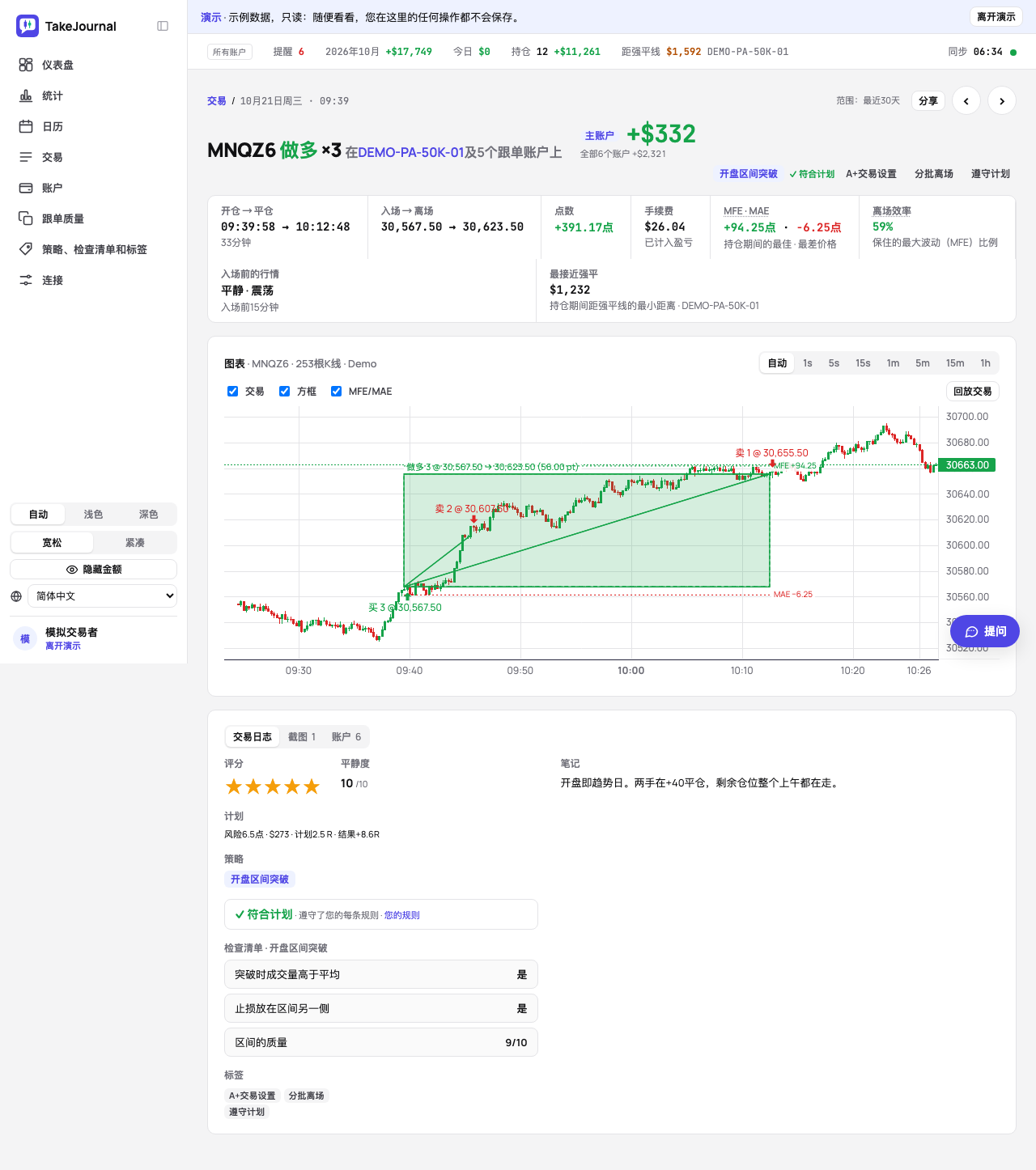Open the 简体中文 language dropdown
The image size is (1036, 1170).
pyautogui.click(x=102, y=596)
